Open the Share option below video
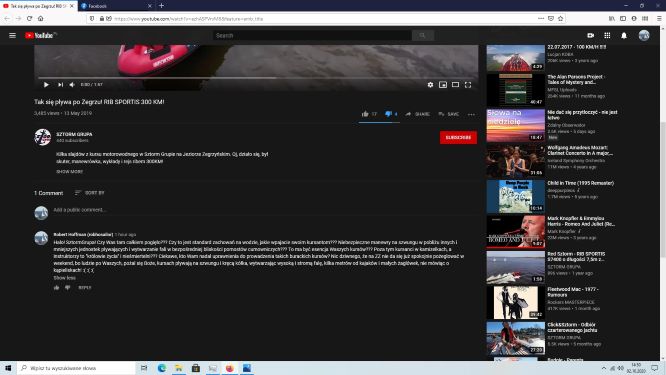 click(418, 114)
